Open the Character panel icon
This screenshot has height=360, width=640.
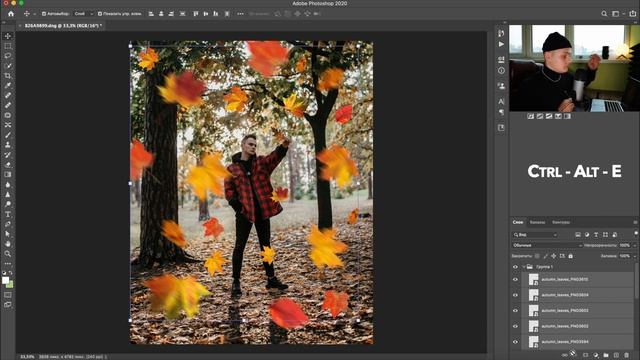point(501,101)
